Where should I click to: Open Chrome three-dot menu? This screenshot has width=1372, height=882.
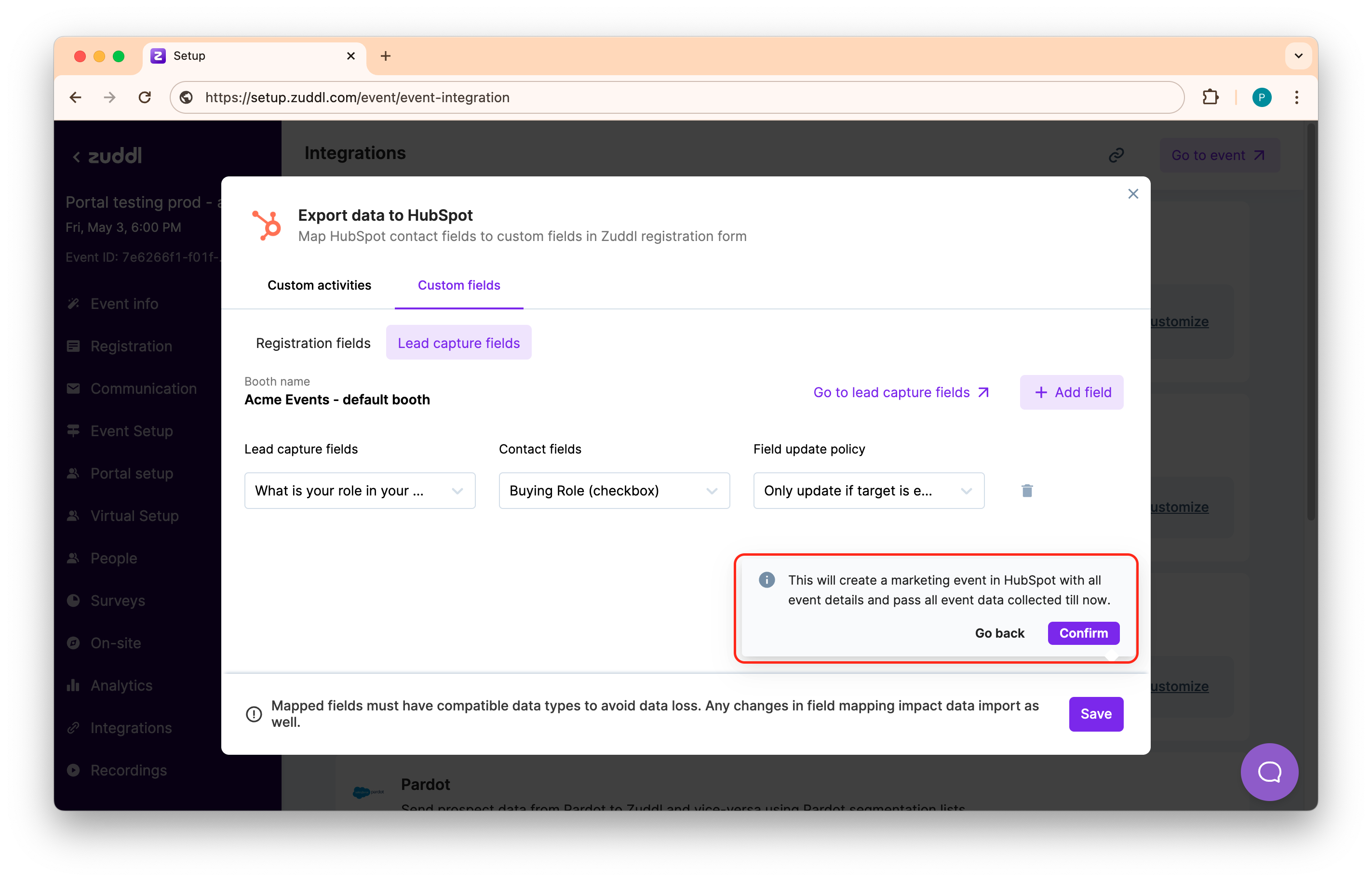(1296, 97)
